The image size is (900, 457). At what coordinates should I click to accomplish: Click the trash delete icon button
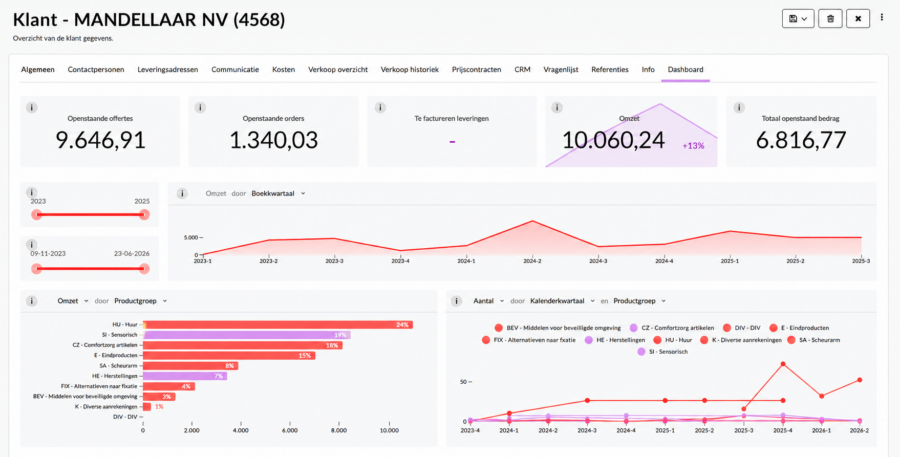pyautogui.click(x=830, y=18)
